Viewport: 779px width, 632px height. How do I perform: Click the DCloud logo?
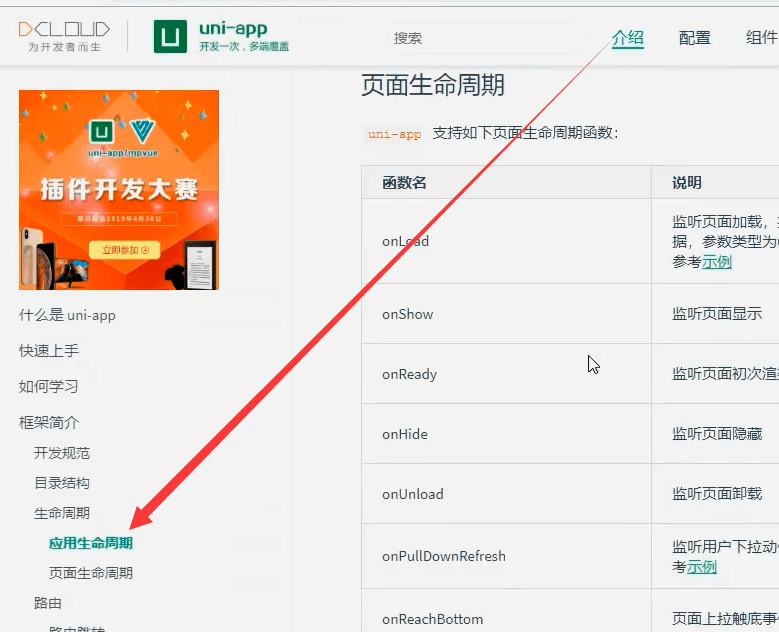click(64, 36)
